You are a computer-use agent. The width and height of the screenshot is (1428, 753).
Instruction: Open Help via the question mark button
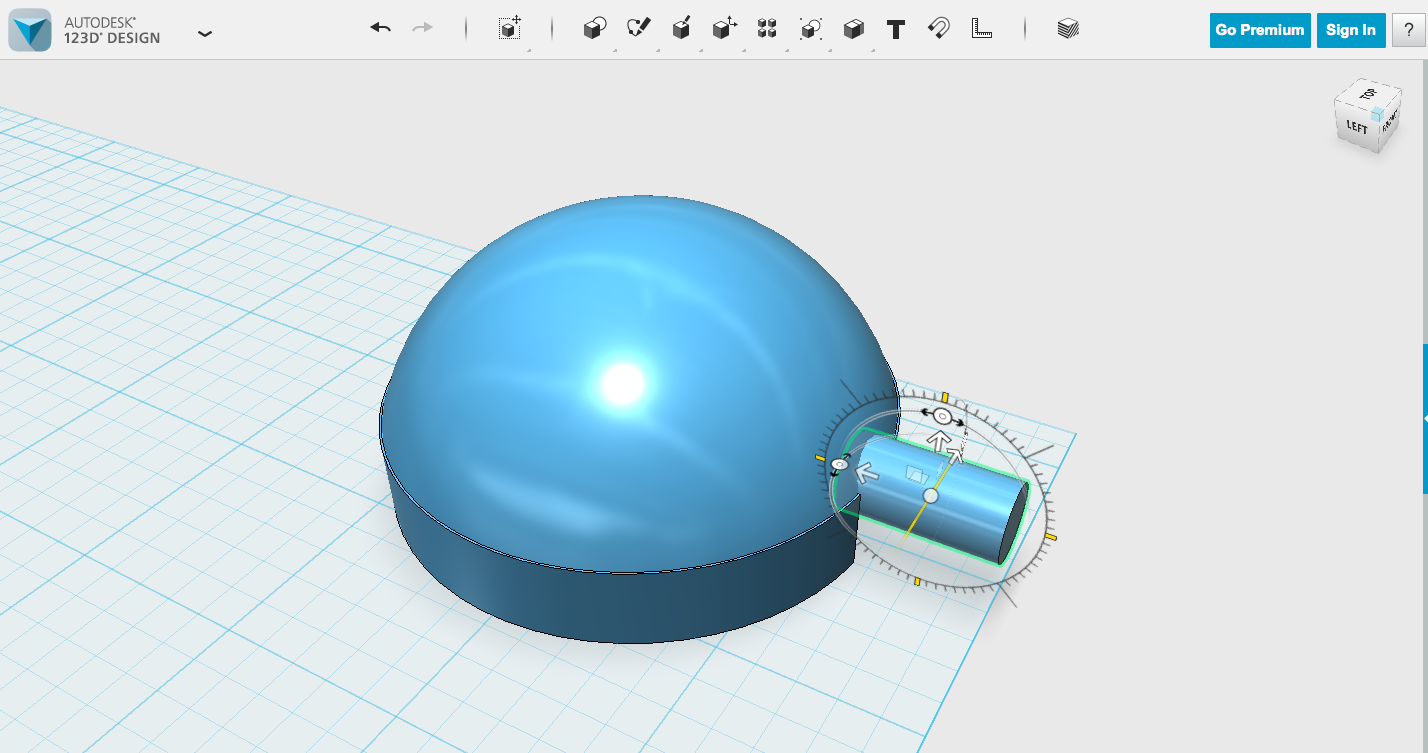coord(1407,30)
